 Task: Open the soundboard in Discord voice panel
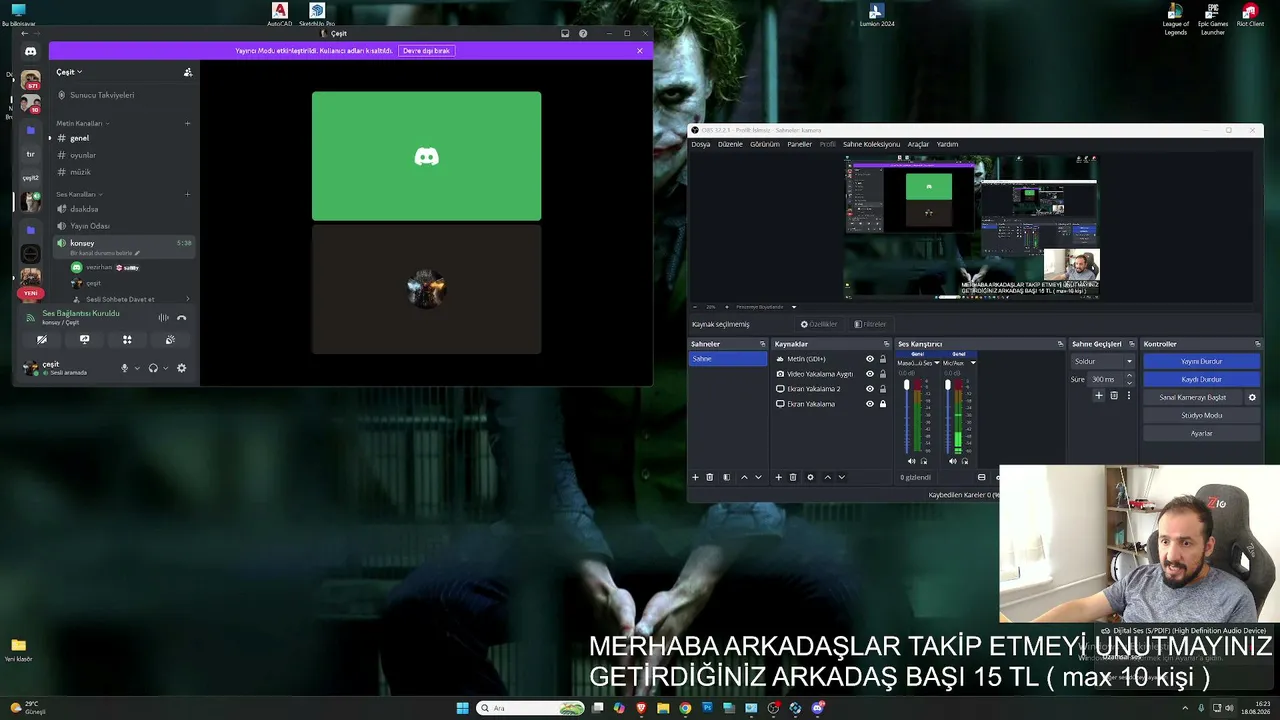pos(170,340)
